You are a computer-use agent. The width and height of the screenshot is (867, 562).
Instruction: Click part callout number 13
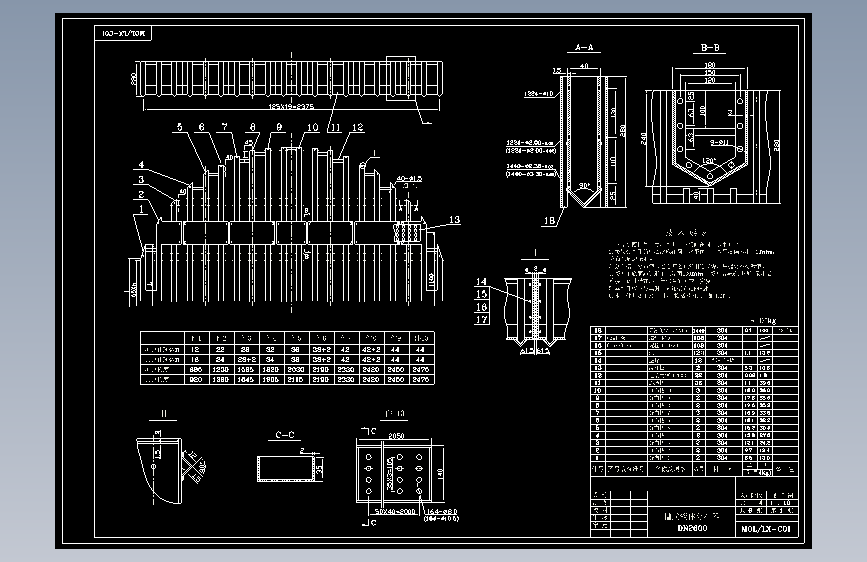[x=454, y=220]
